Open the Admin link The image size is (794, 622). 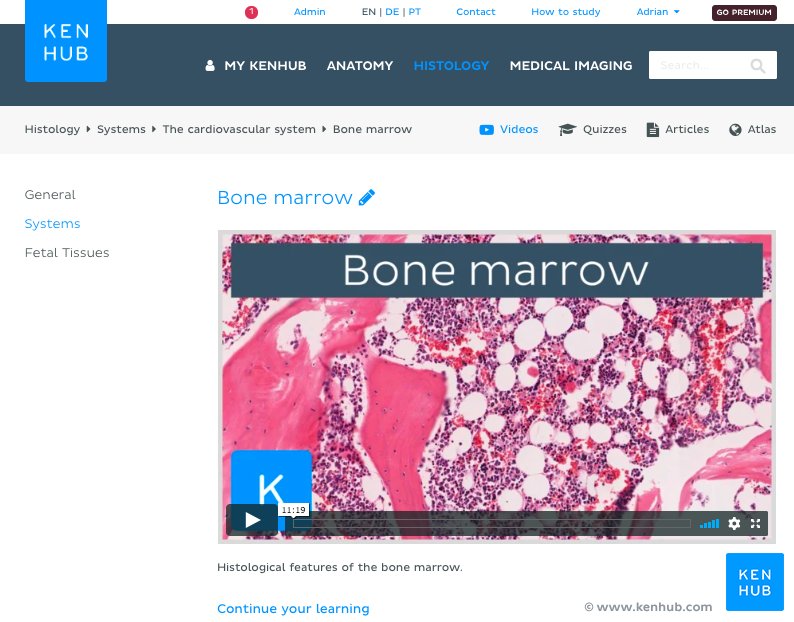tap(309, 12)
